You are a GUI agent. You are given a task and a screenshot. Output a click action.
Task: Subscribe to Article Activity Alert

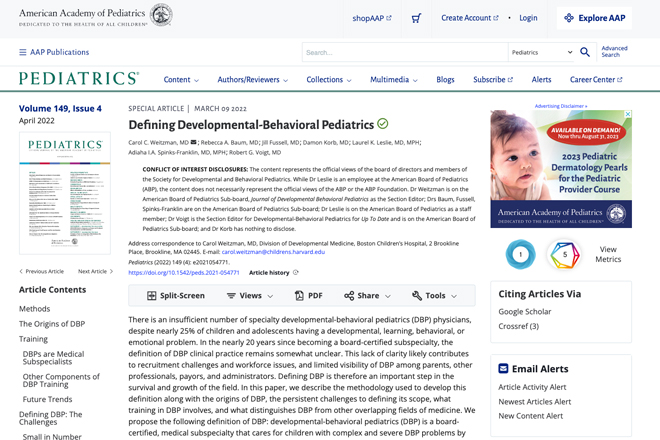tap(532, 387)
